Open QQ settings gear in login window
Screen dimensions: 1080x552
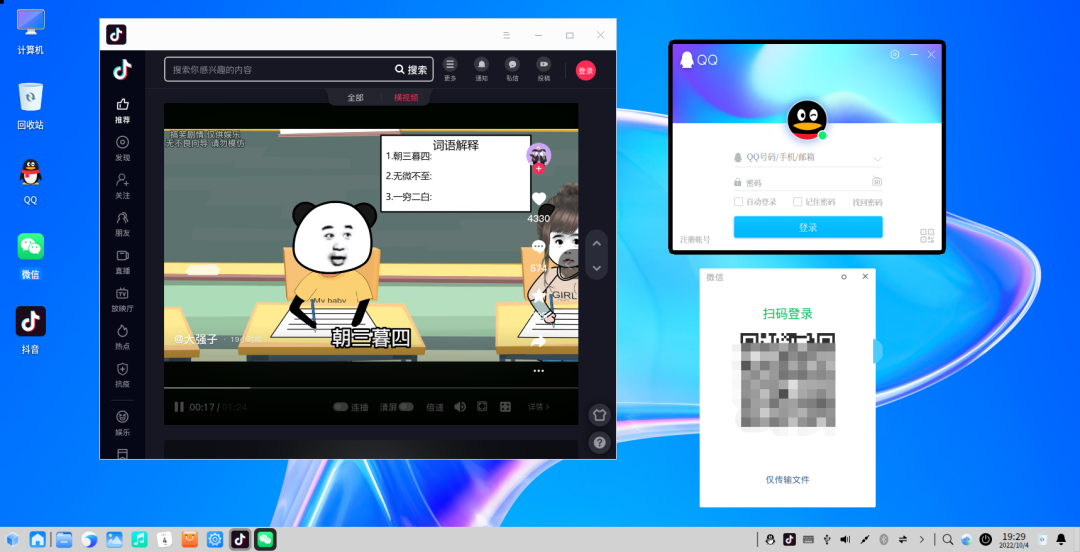tap(895, 54)
